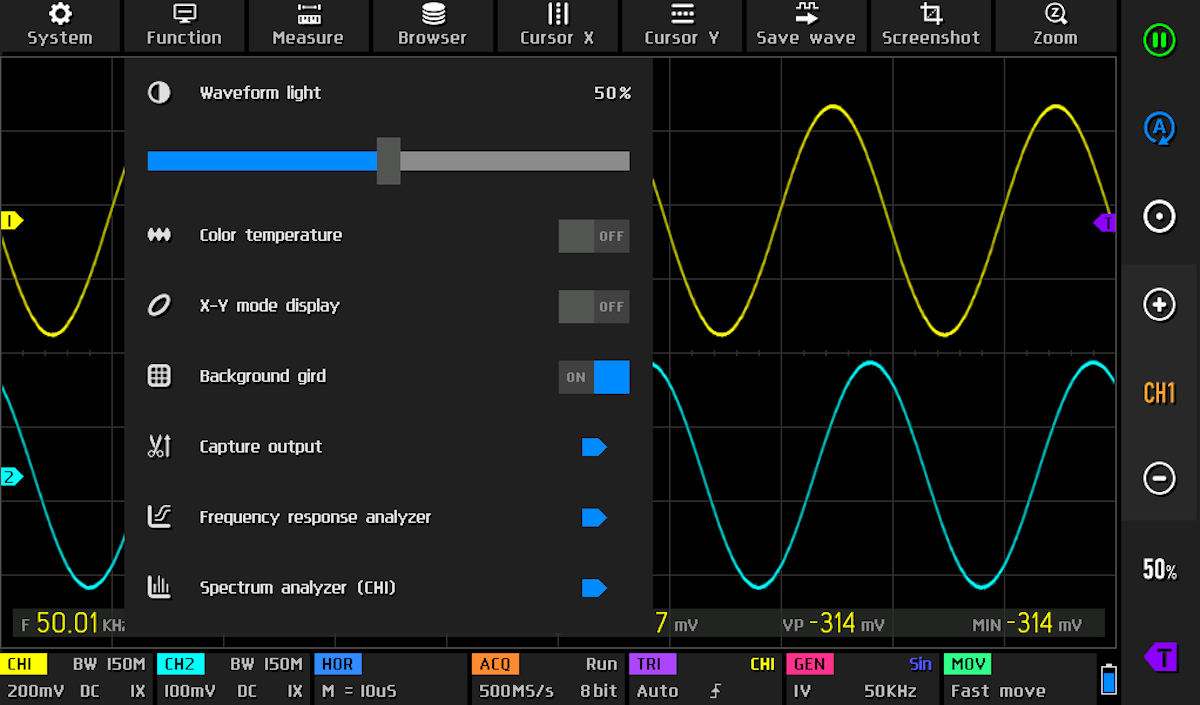This screenshot has width=1200, height=705.
Task: Select the CH1 channel button at right
Action: [x=1159, y=393]
